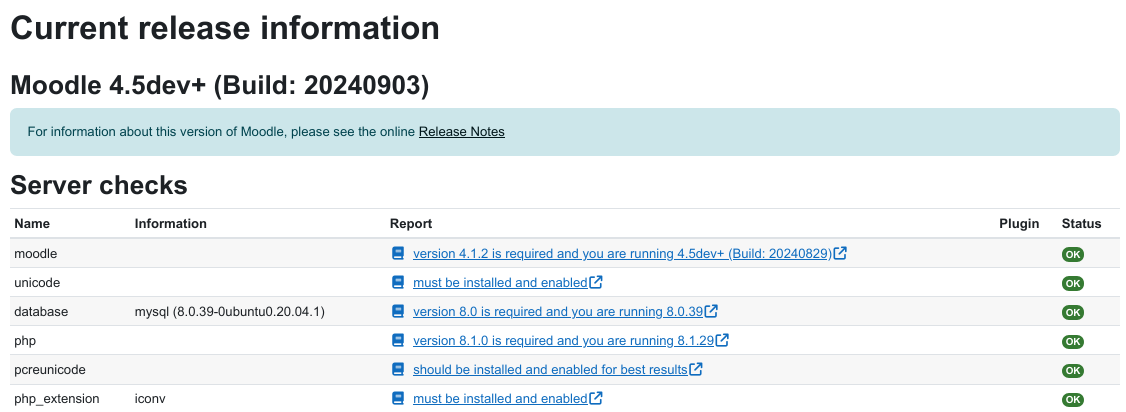Click the book icon in php row
1126x412 pixels.
point(398,340)
